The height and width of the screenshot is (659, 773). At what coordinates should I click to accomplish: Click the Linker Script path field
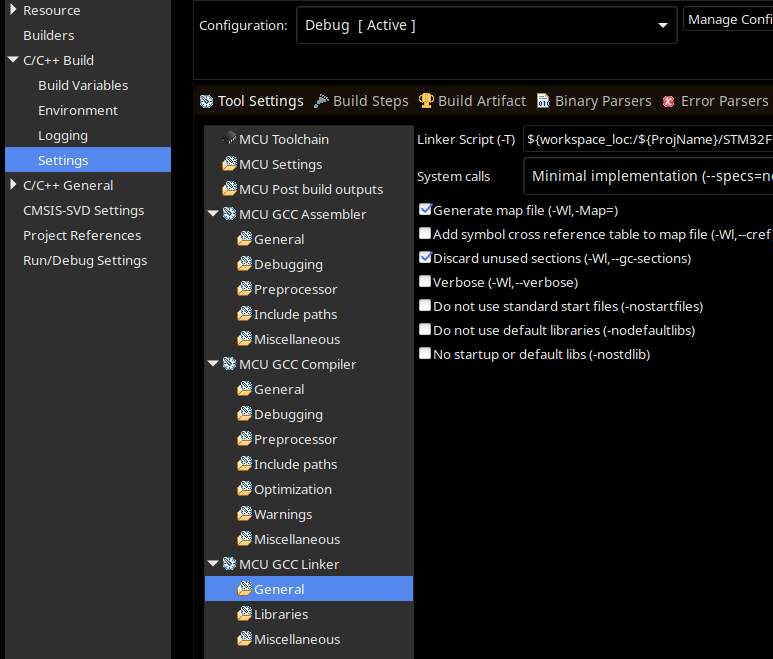point(648,139)
